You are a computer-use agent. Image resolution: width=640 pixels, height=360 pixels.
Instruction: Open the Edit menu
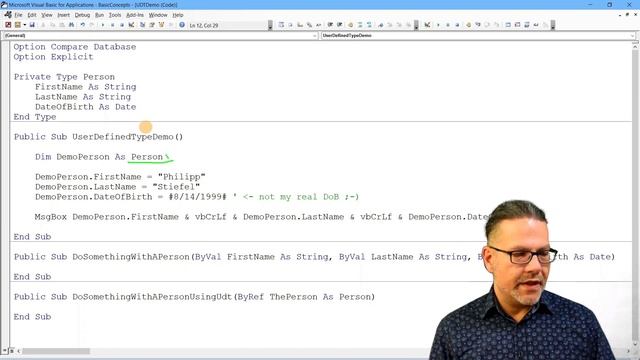click(x=32, y=15)
